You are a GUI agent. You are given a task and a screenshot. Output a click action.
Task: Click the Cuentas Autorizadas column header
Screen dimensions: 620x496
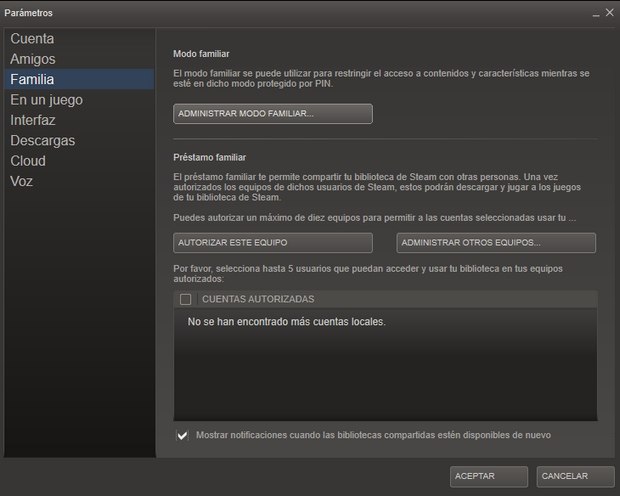(258, 299)
